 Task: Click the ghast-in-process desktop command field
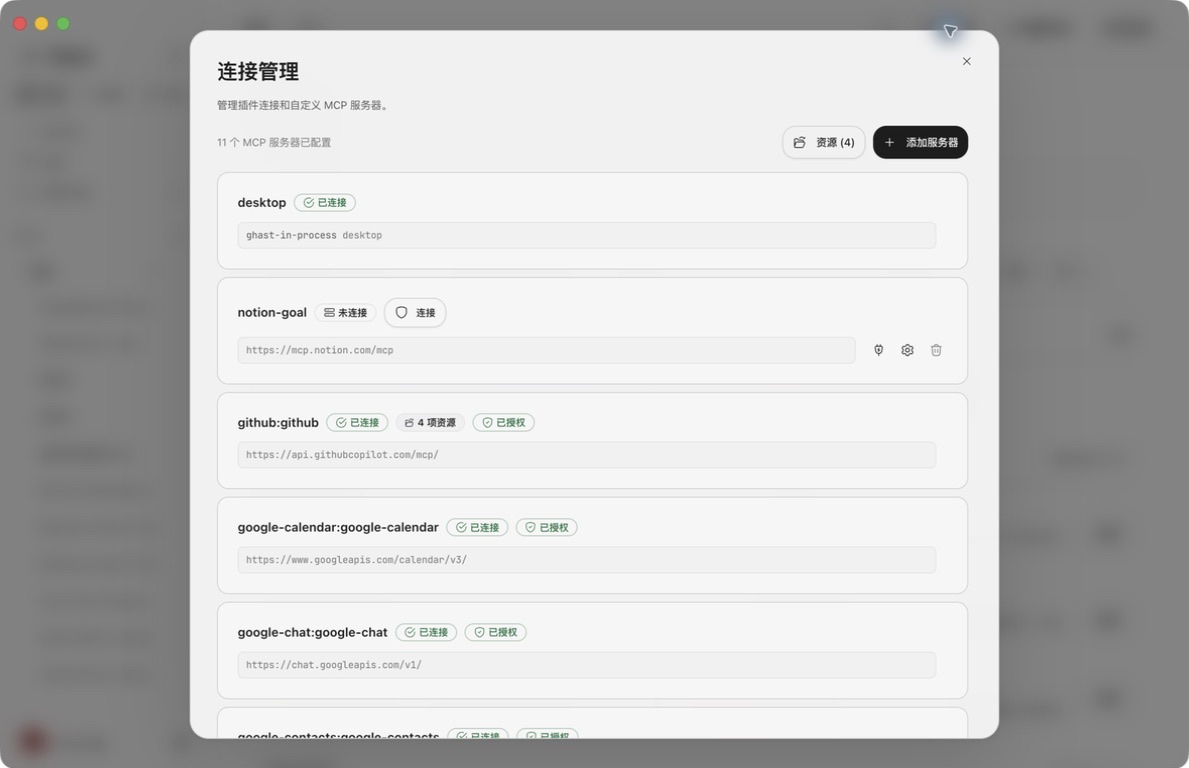pyautogui.click(x=586, y=235)
